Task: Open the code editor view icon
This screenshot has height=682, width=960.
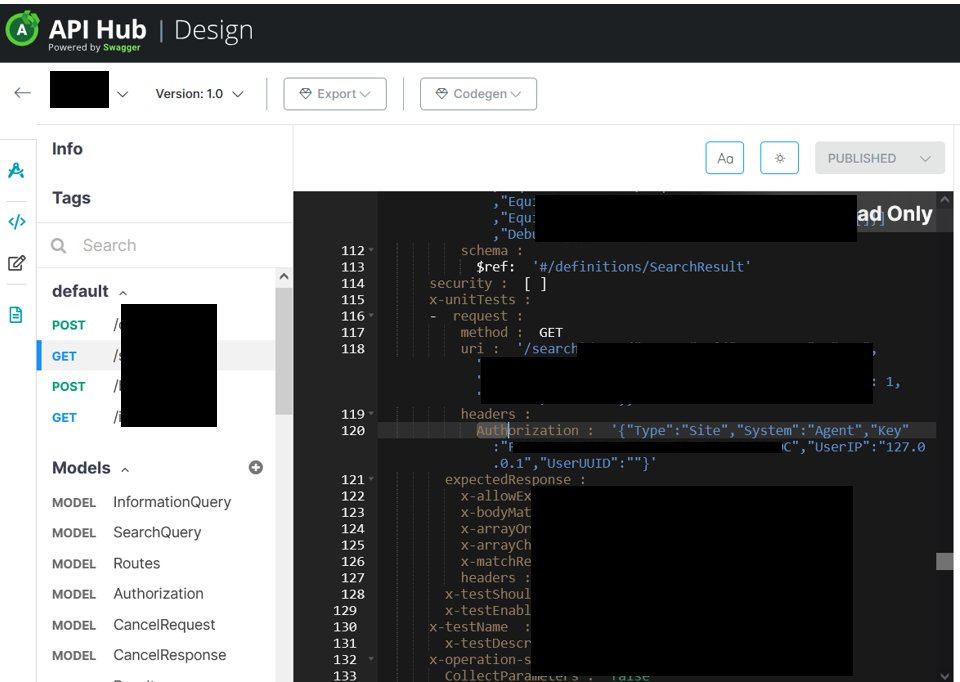Action: [15, 221]
